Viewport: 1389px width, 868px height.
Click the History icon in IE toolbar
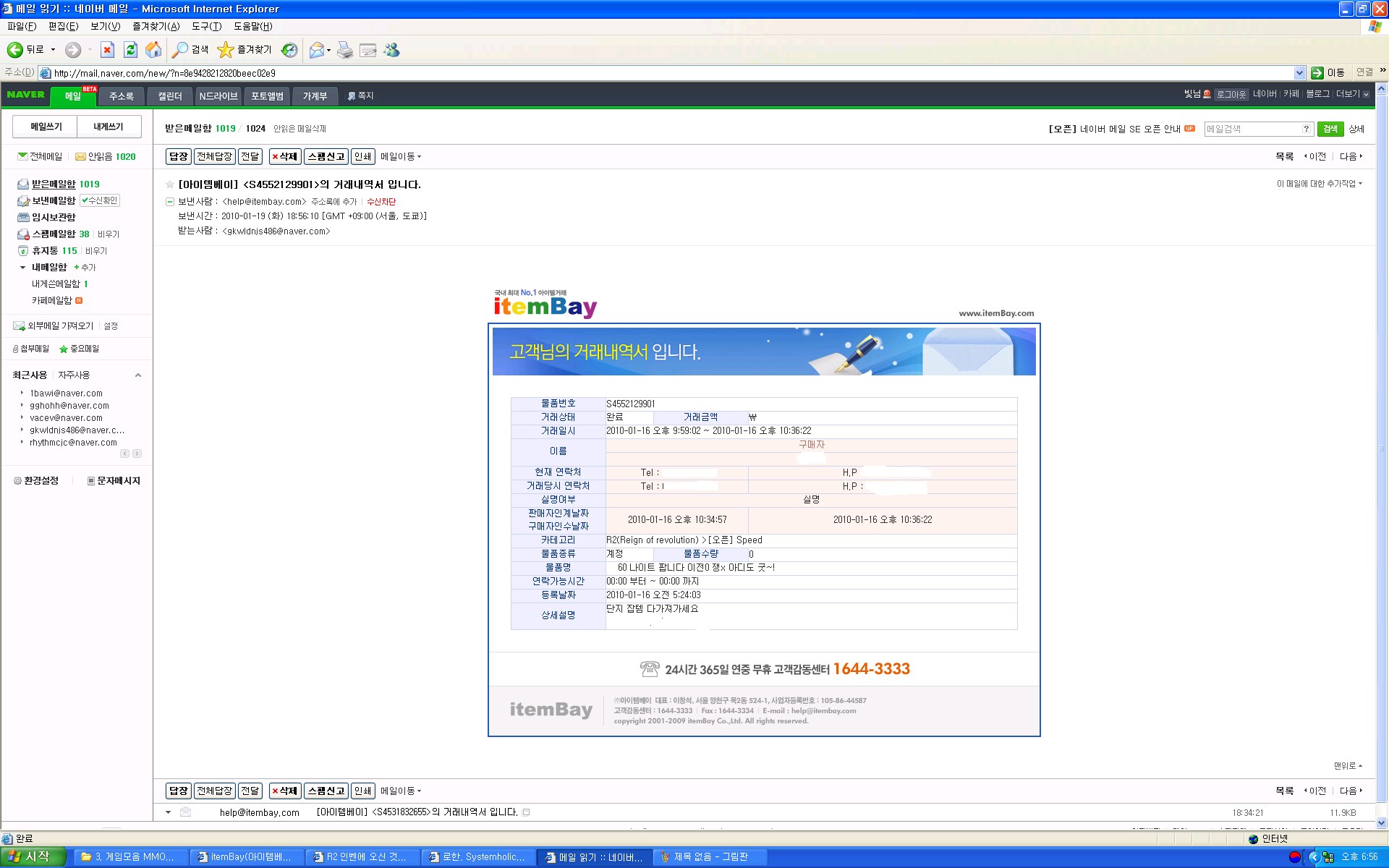point(289,50)
